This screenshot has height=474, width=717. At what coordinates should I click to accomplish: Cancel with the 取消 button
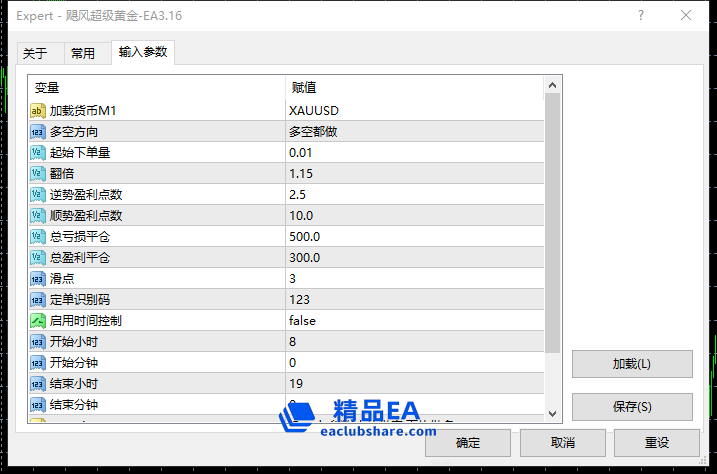click(x=563, y=442)
